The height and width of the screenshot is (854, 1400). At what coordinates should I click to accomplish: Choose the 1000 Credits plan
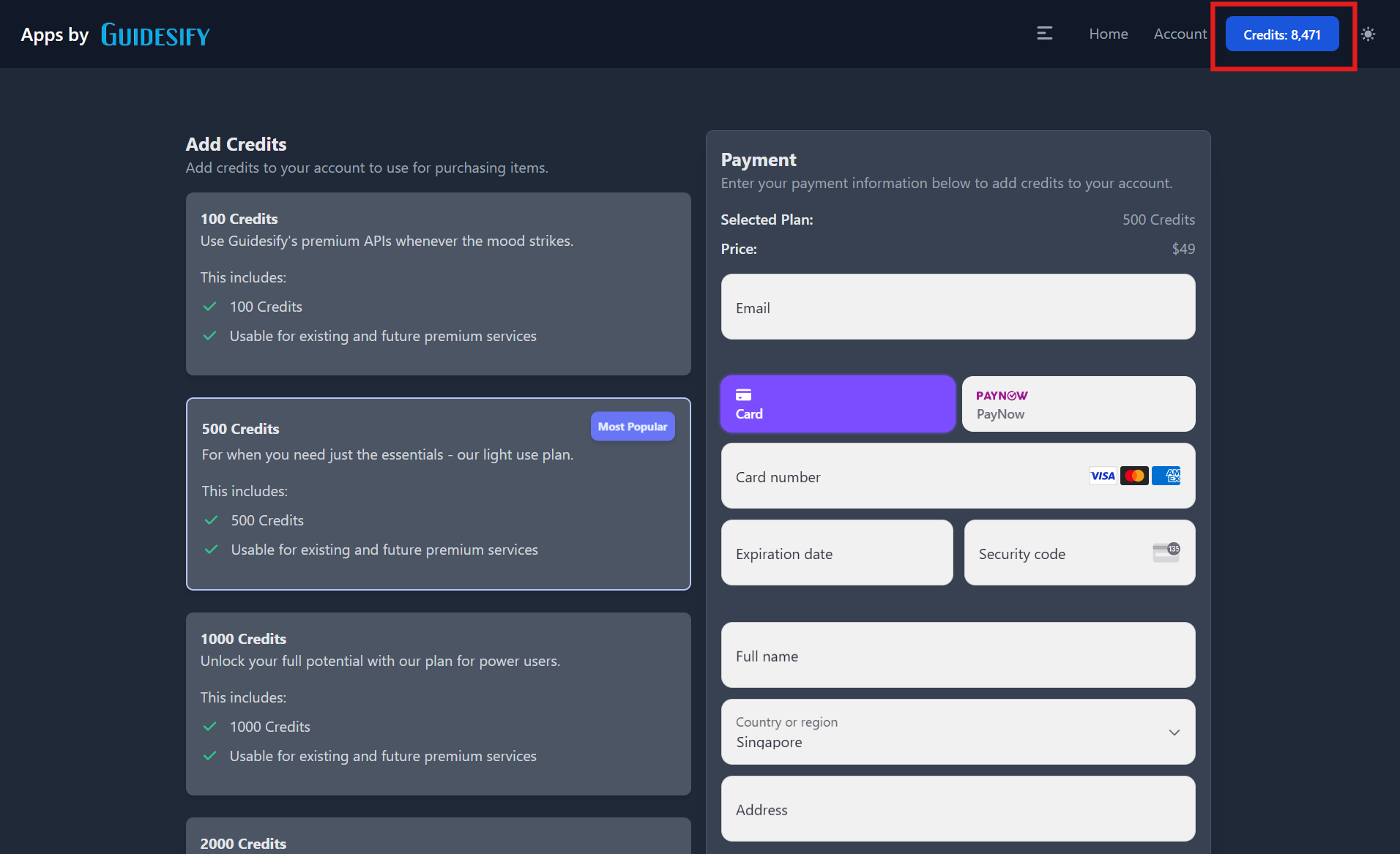(438, 703)
